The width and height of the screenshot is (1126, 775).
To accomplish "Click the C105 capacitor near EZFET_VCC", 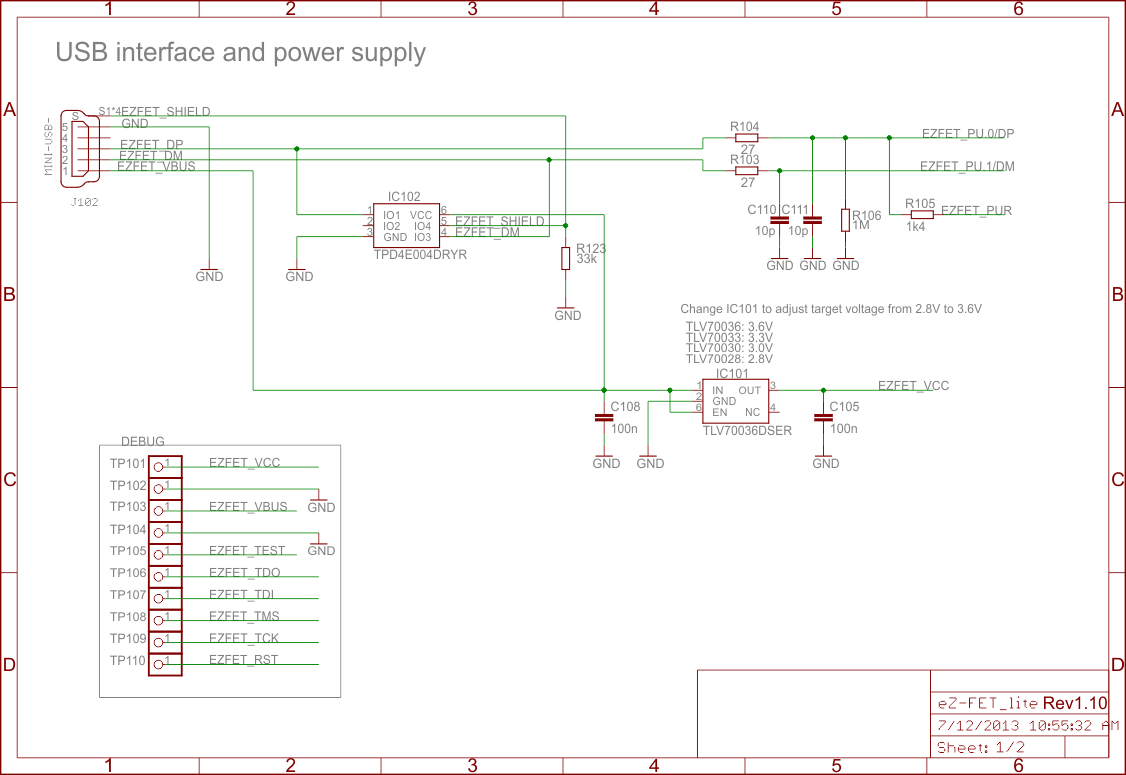I will [x=823, y=415].
